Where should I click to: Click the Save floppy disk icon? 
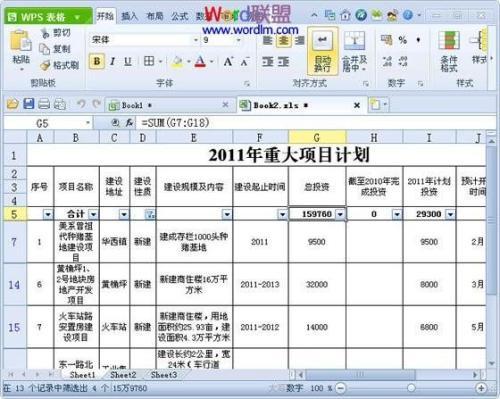pos(29,104)
